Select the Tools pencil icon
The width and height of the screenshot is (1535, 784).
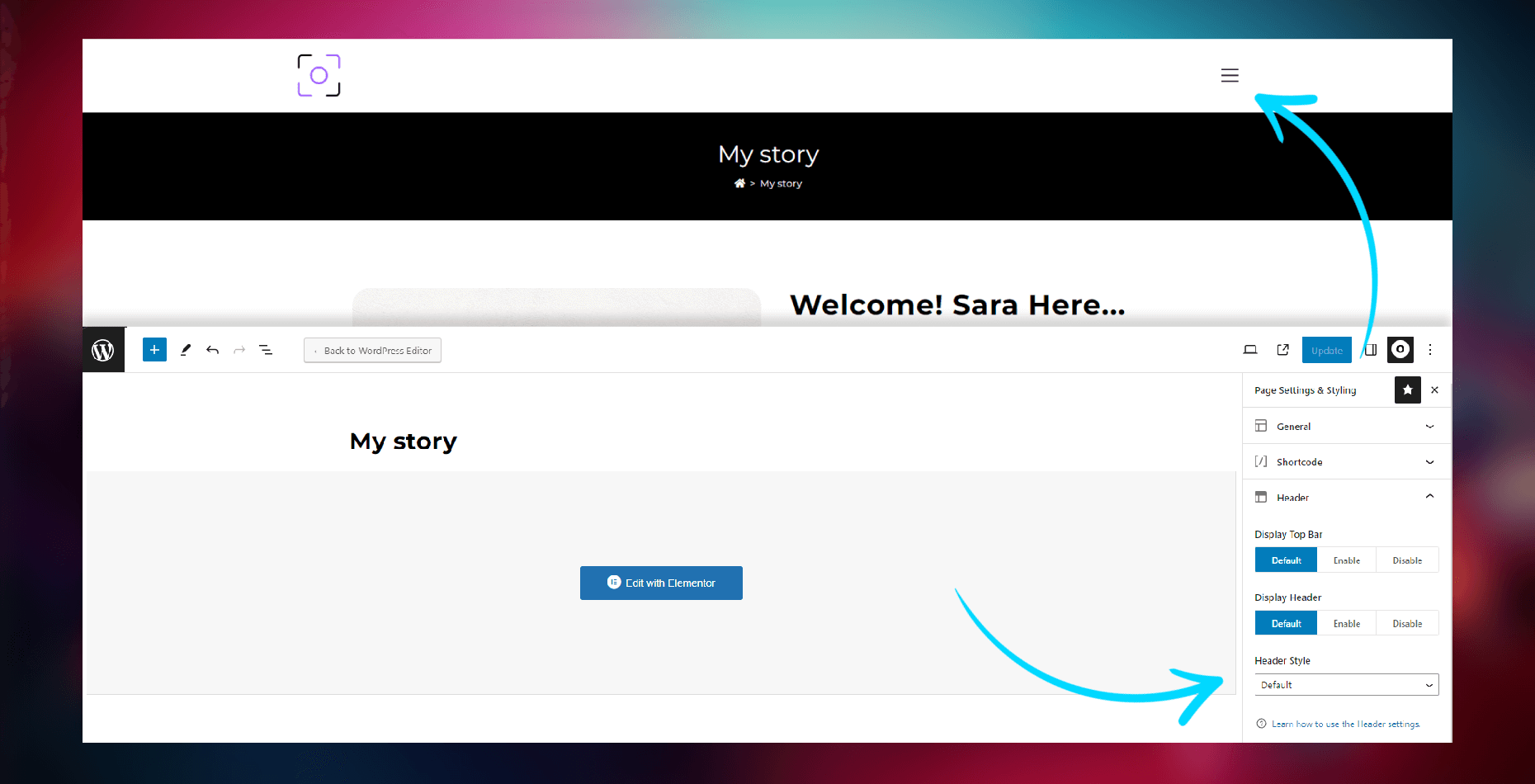[186, 350]
